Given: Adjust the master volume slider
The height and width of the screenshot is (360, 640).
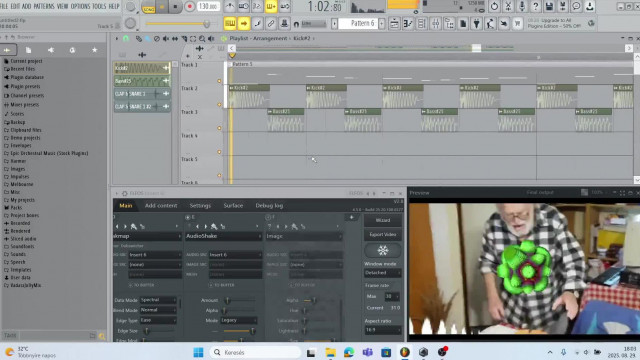Looking at the screenshot, I should click(178, 24).
